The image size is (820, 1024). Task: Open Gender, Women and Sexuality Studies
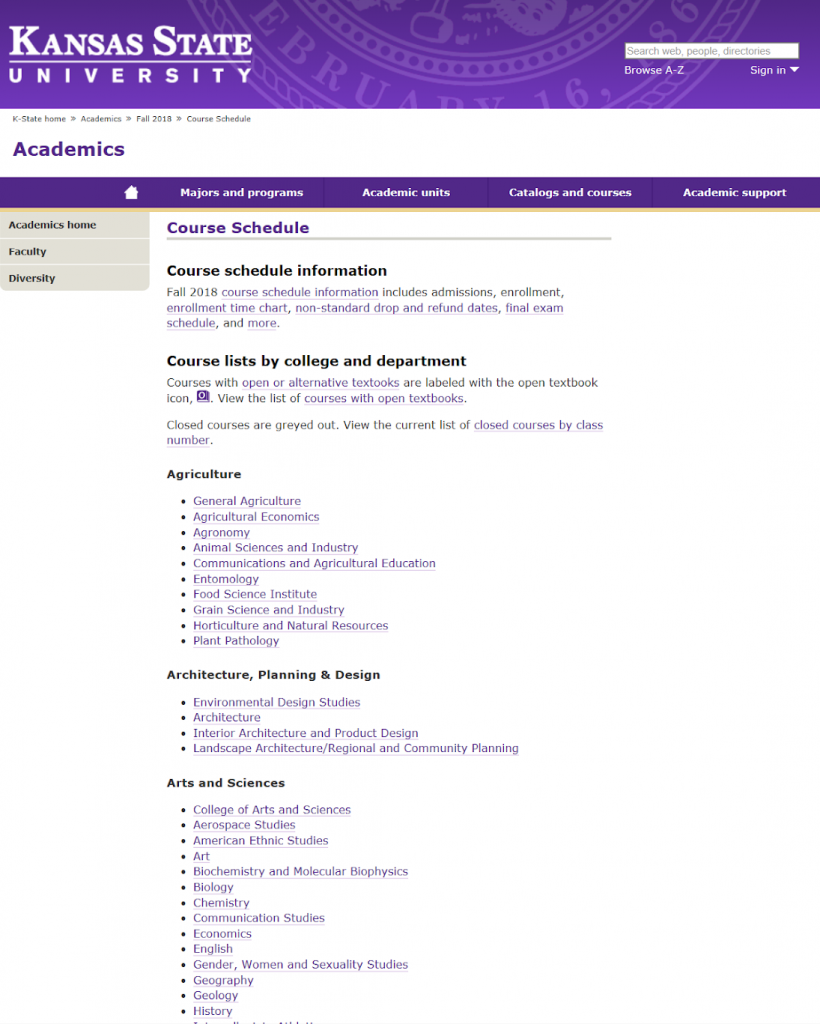[300, 965]
